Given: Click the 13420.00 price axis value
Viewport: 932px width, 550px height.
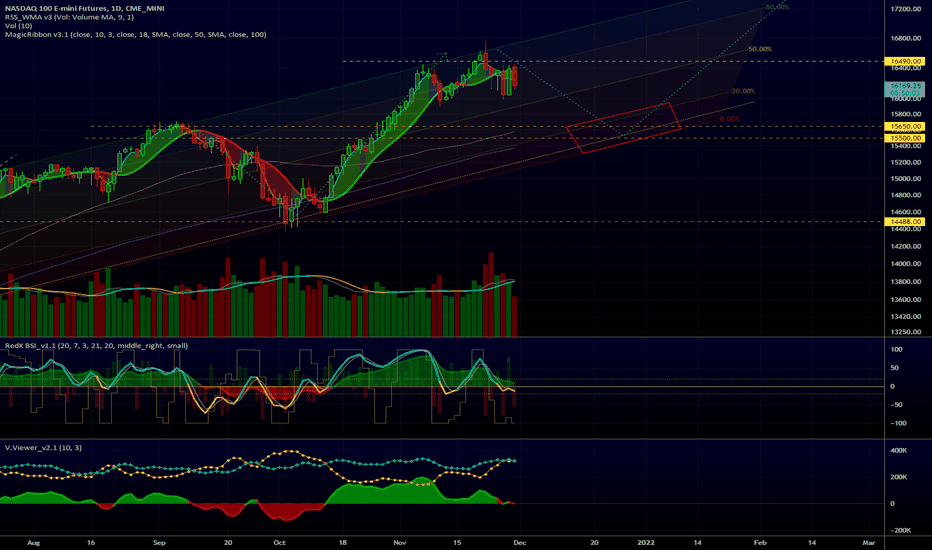Looking at the screenshot, I should [906, 317].
